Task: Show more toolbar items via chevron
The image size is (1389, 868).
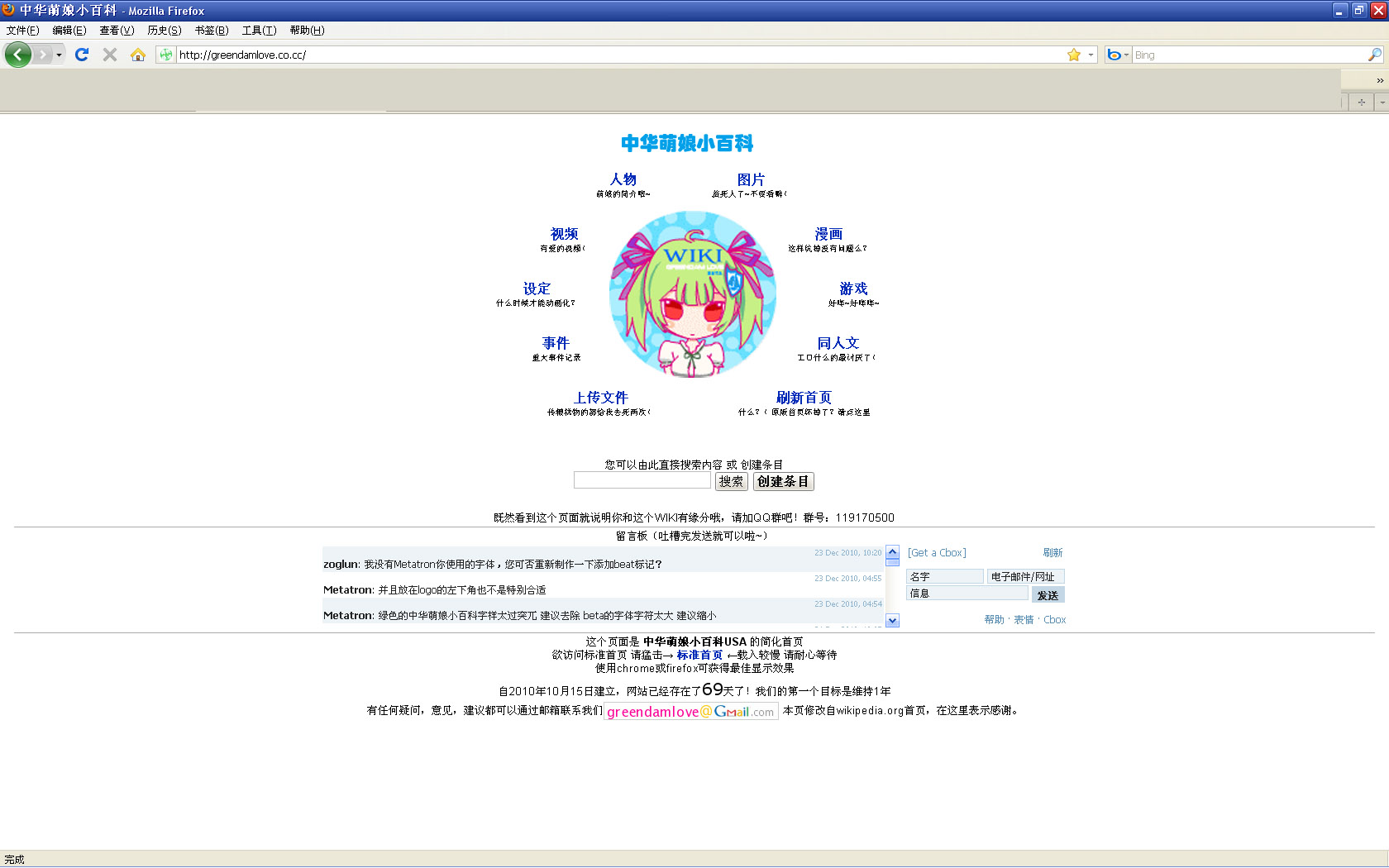Action: pyautogui.click(x=1379, y=80)
